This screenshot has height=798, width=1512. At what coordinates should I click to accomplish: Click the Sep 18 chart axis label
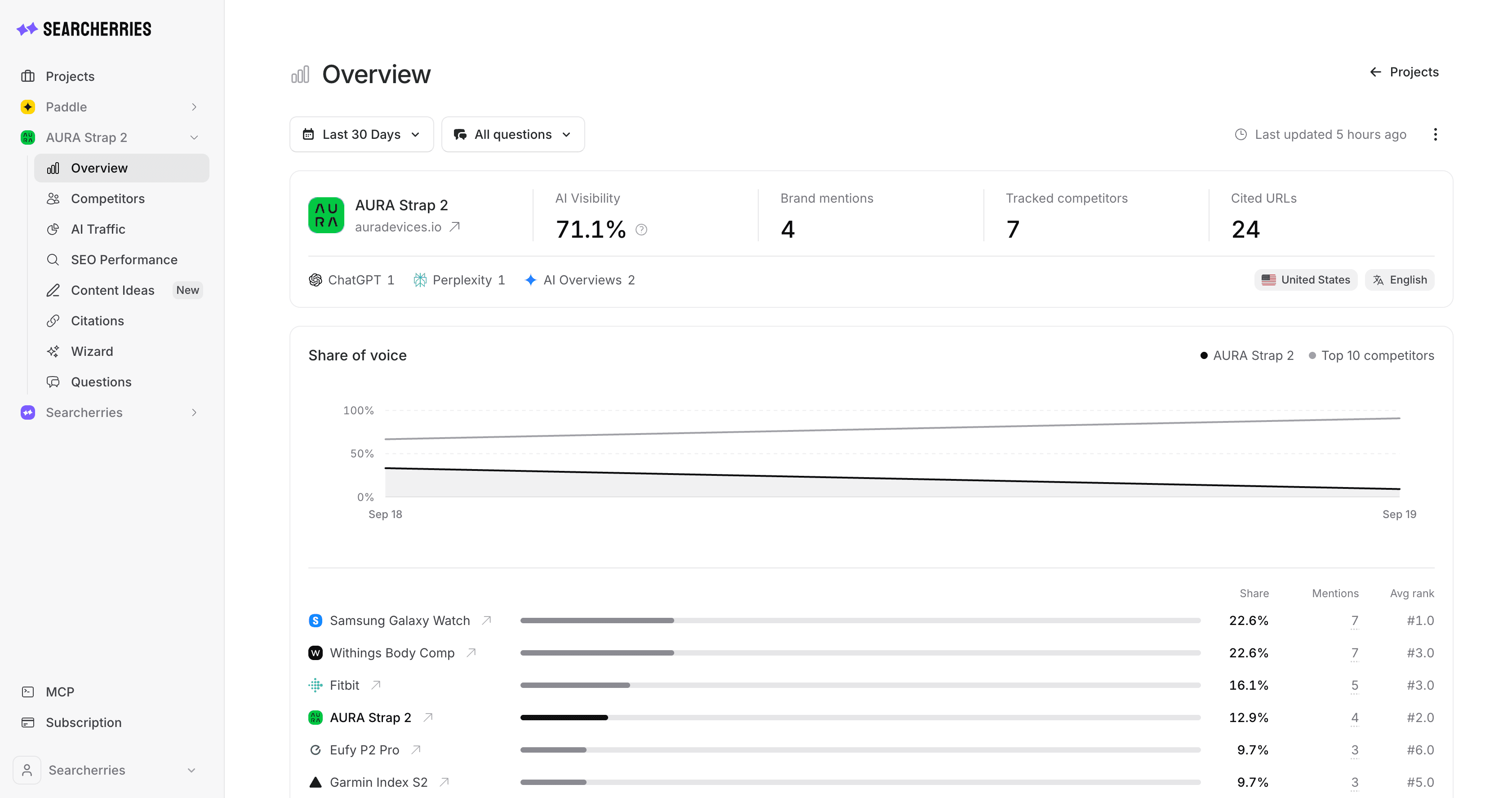[385, 514]
